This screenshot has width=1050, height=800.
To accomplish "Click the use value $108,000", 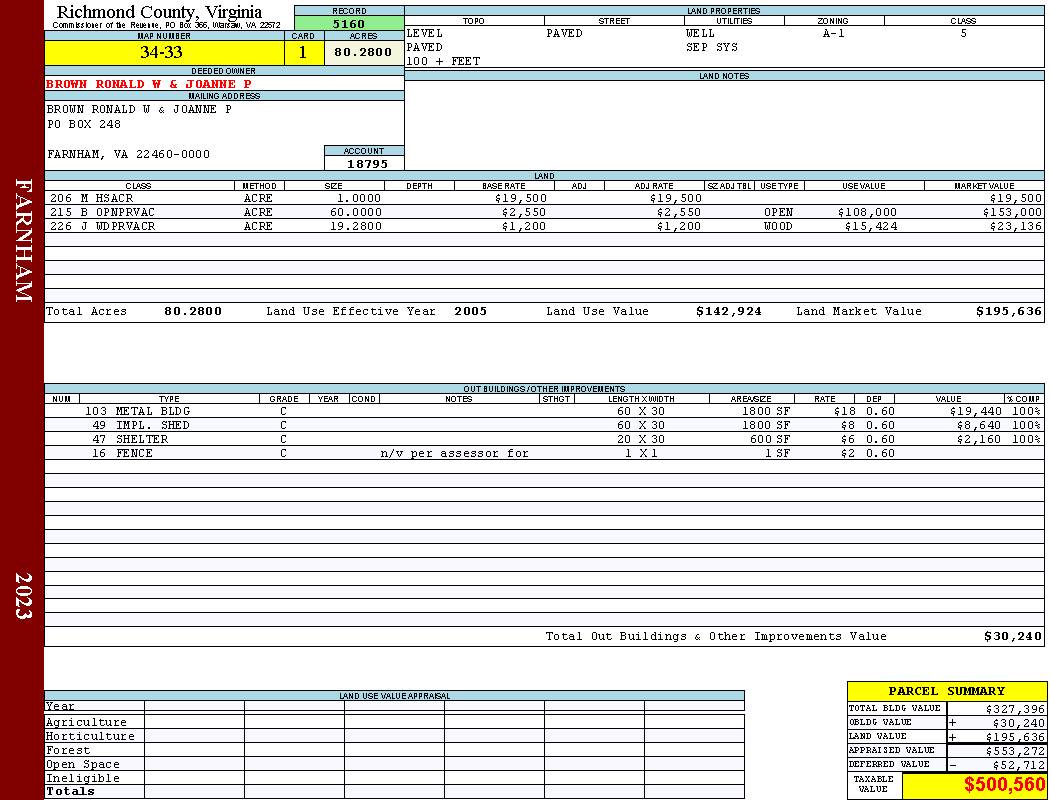I will [x=867, y=212].
